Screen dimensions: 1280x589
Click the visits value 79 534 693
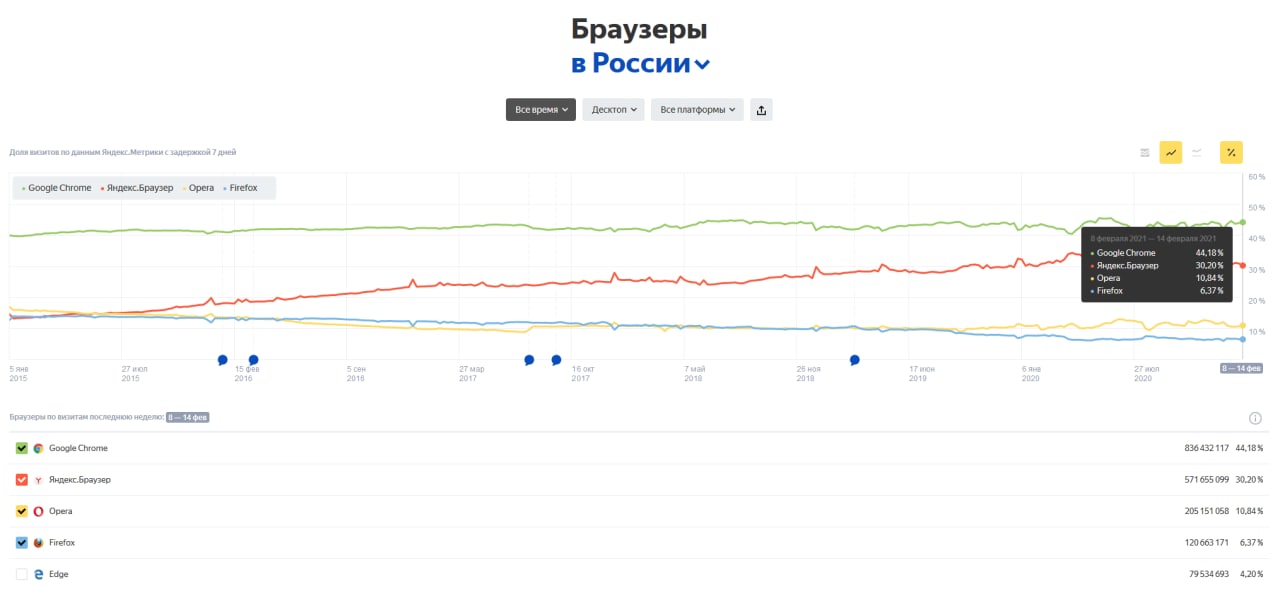point(1209,574)
